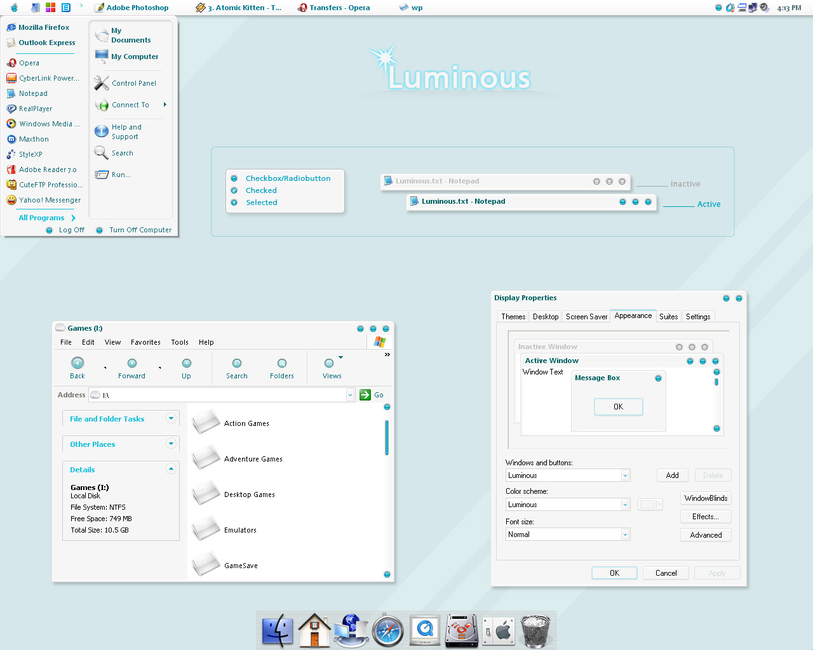Screen dimensions: 813x650
Task: Launch Opera from the Start menu
Action: (x=23, y=63)
